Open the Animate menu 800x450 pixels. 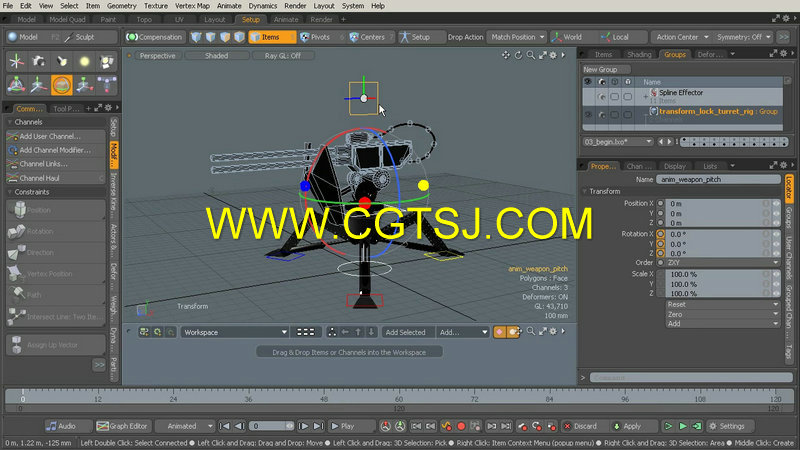[229, 6]
